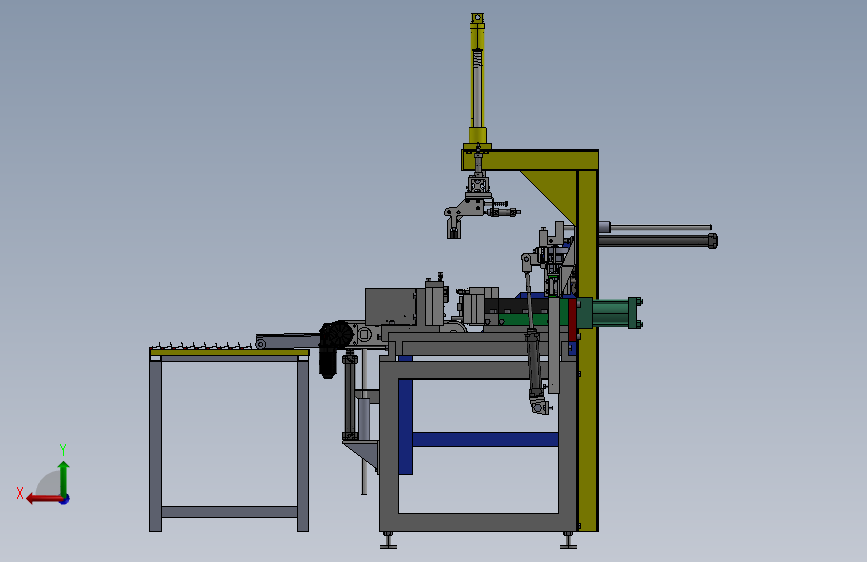The image size is (867, 562).
Task: Click the red X axis arrow of triad
Action: point(44,499)
